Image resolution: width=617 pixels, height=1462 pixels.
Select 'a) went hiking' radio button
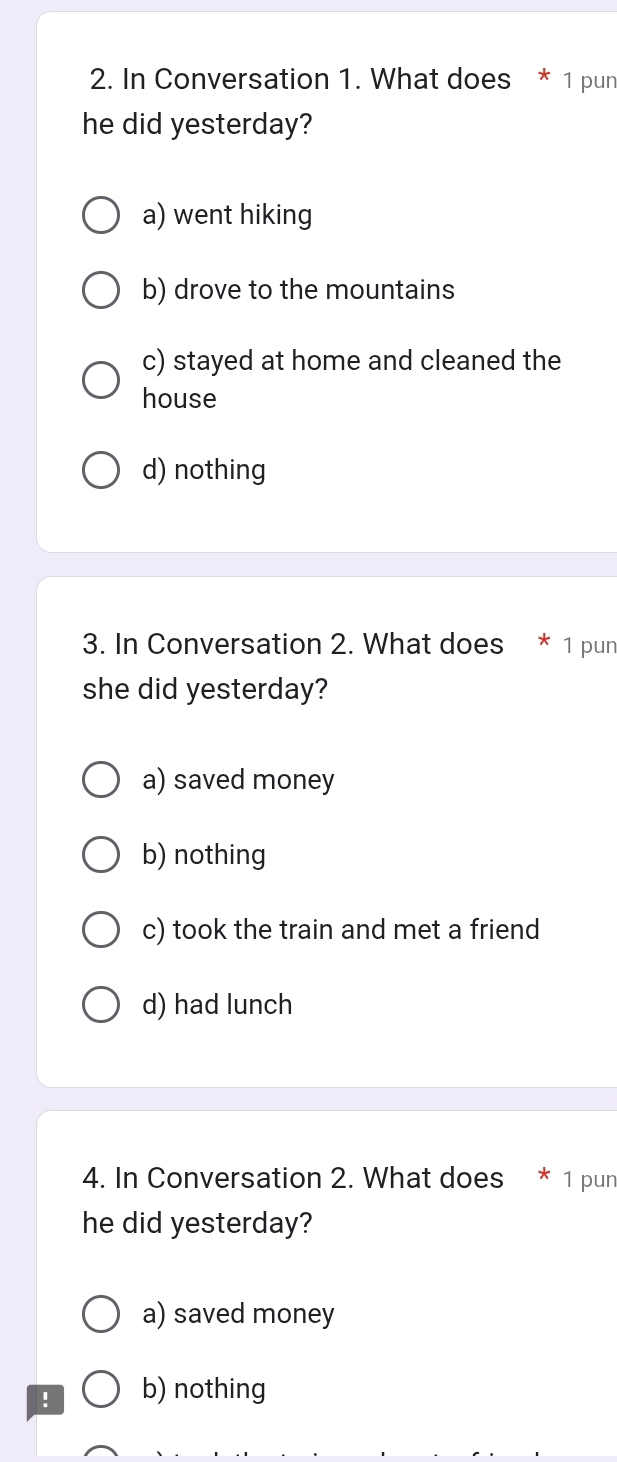[100, 215]
